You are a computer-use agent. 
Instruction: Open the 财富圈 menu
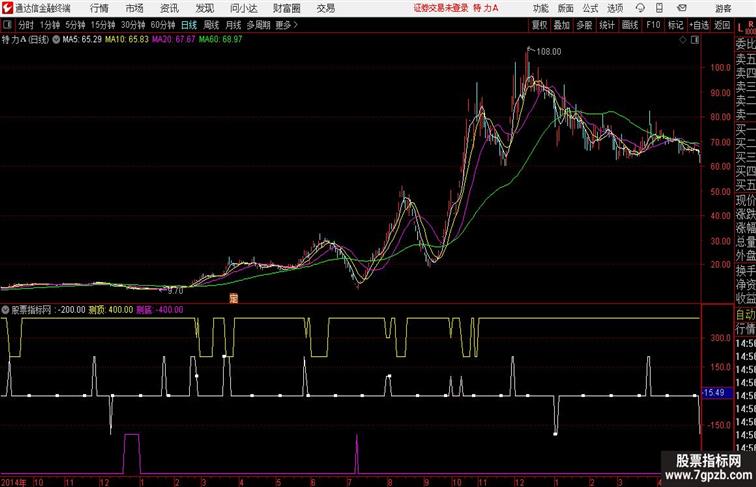click(286, 8)
